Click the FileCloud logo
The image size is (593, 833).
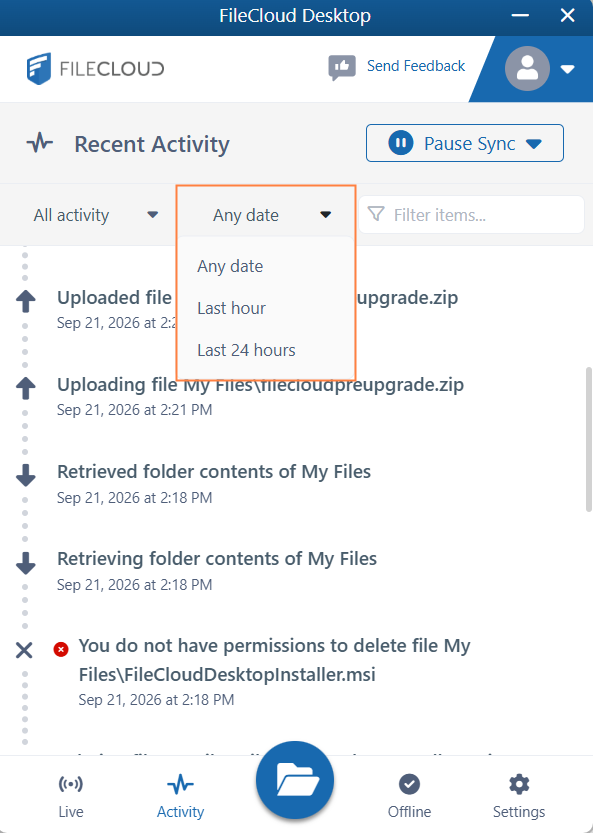(x=96, y=69)
